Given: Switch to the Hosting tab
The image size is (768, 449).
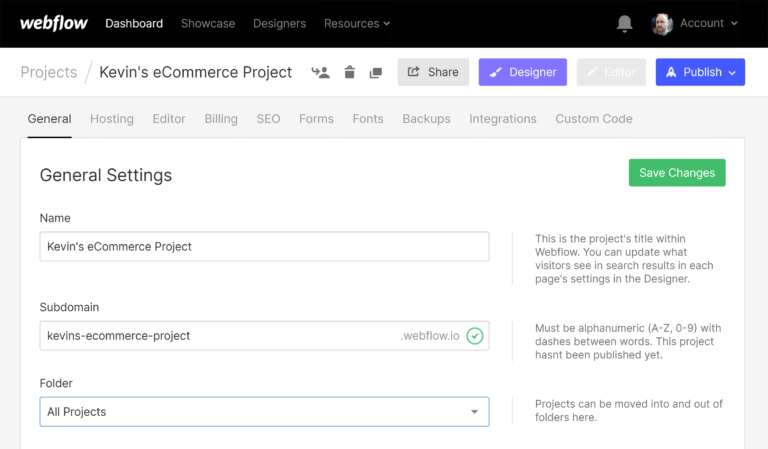Looking at the screenshot, I should (x=112, y=118).
